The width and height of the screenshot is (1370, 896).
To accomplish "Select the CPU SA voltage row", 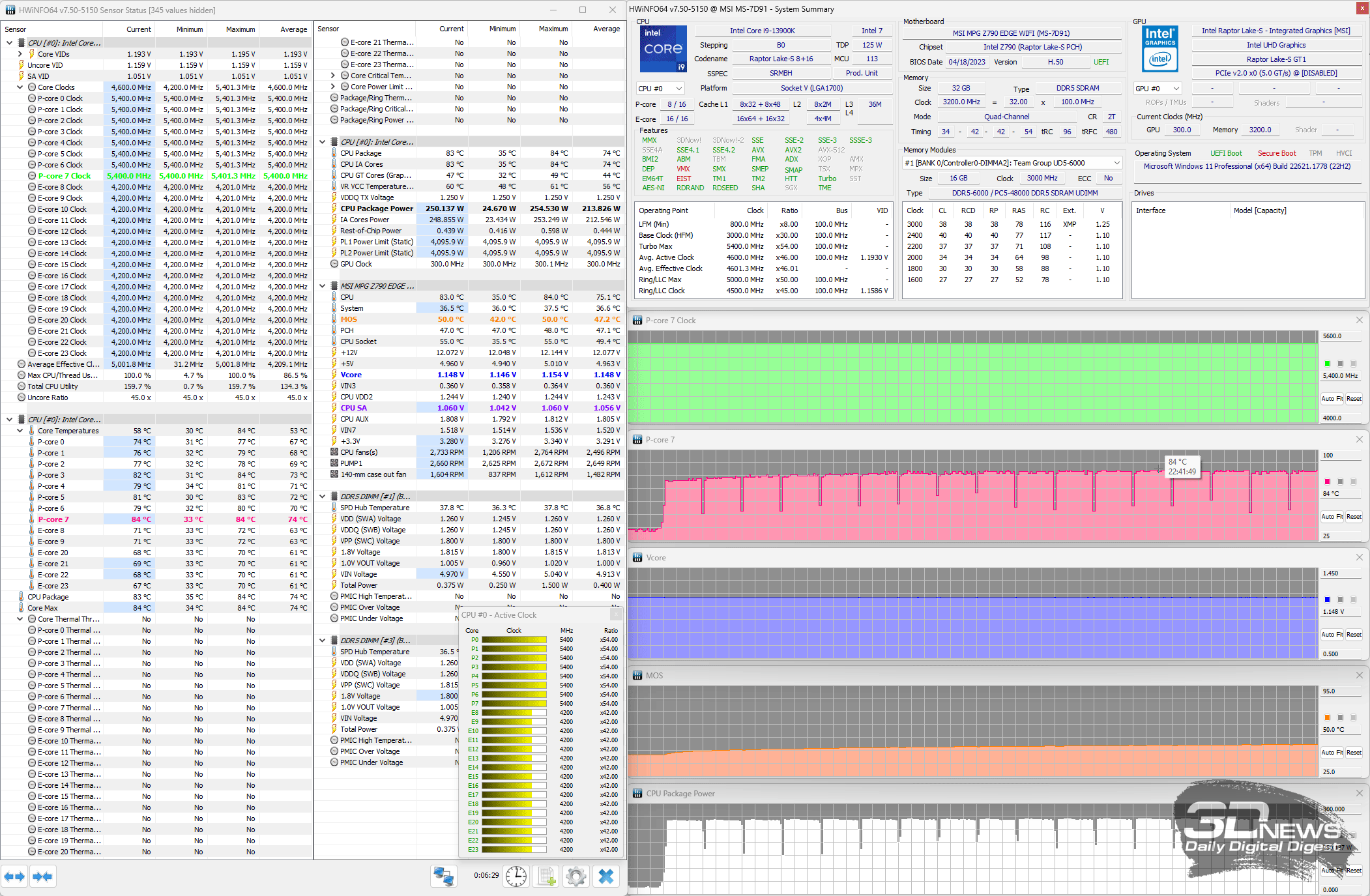I will pyautogui.click(x=471, y=408).
